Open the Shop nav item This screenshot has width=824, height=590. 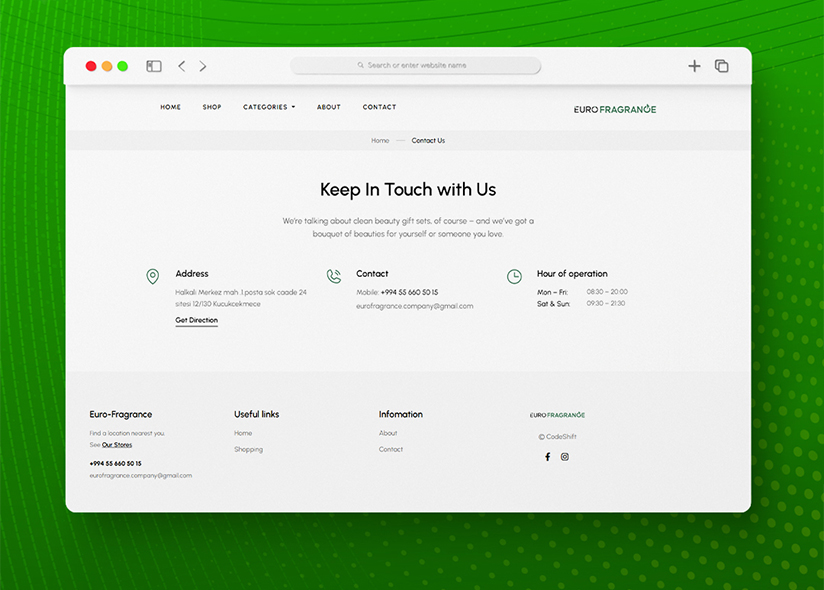point(212,107)
